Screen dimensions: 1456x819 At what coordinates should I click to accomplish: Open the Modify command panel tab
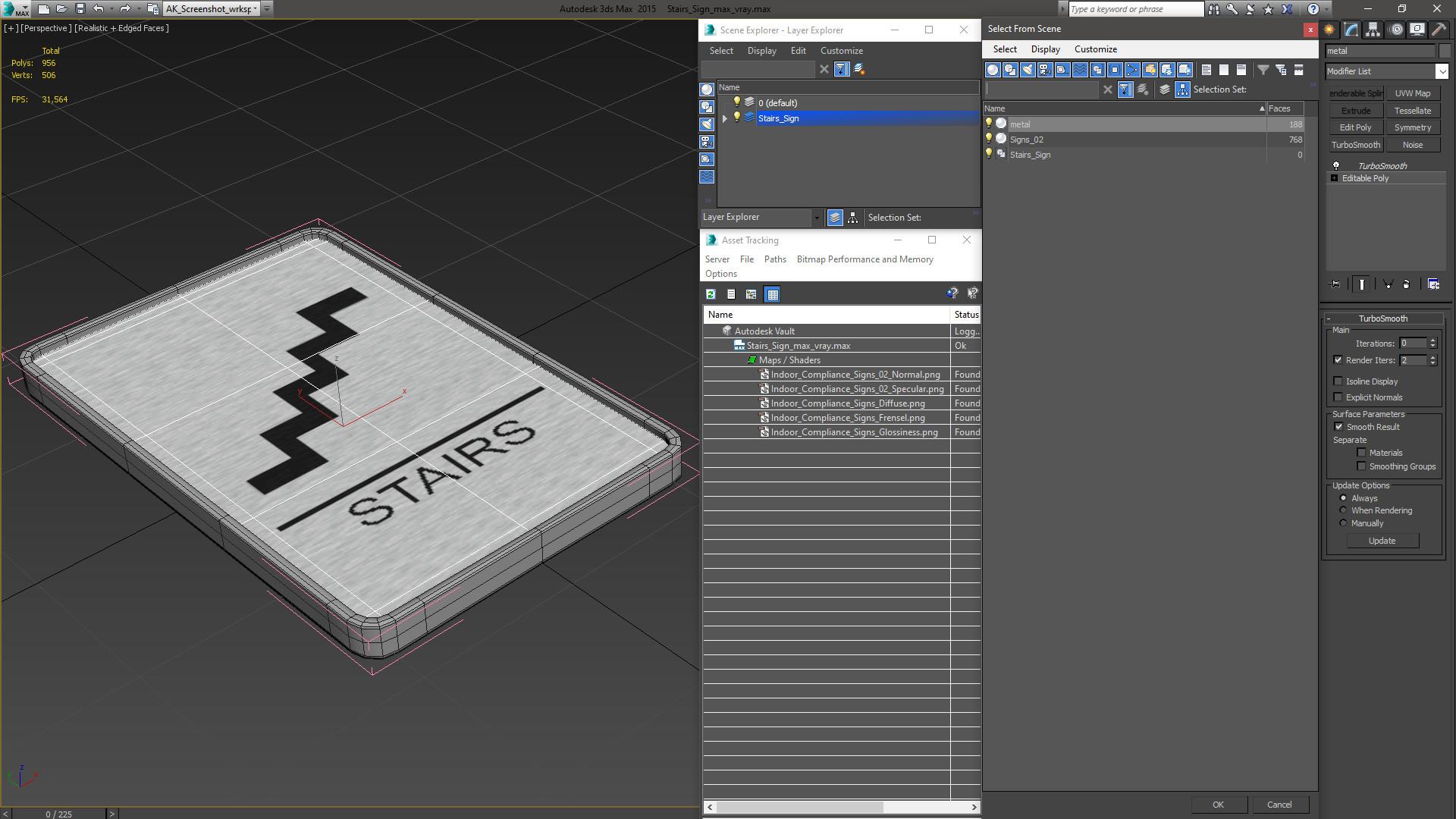(1351, 30)
